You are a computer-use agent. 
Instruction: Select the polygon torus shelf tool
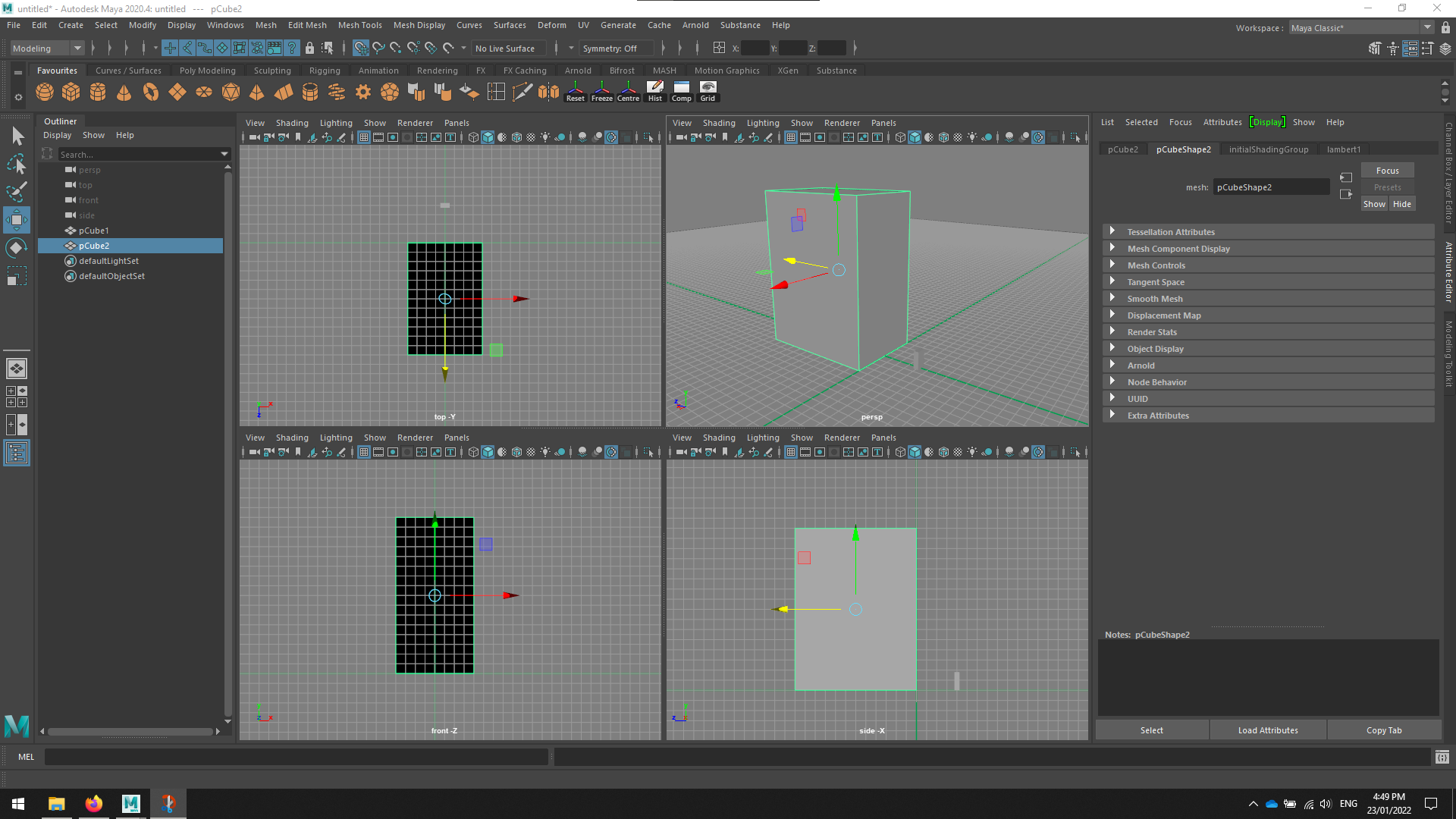[151, 92]
